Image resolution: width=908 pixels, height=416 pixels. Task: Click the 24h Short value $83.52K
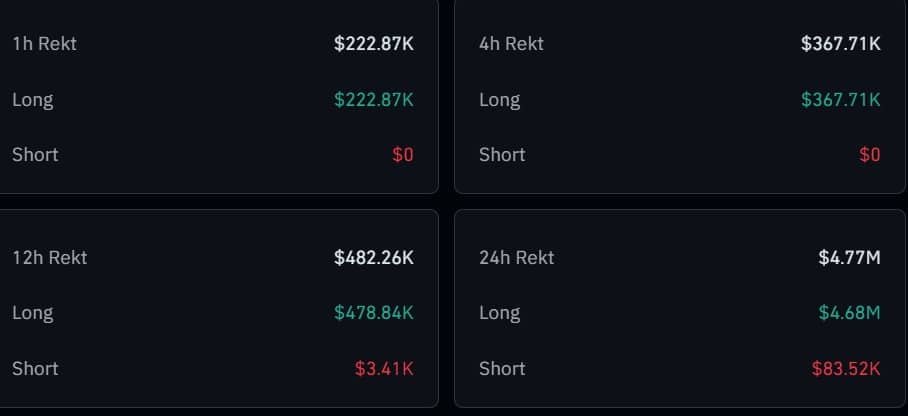[x=846, y=368]
